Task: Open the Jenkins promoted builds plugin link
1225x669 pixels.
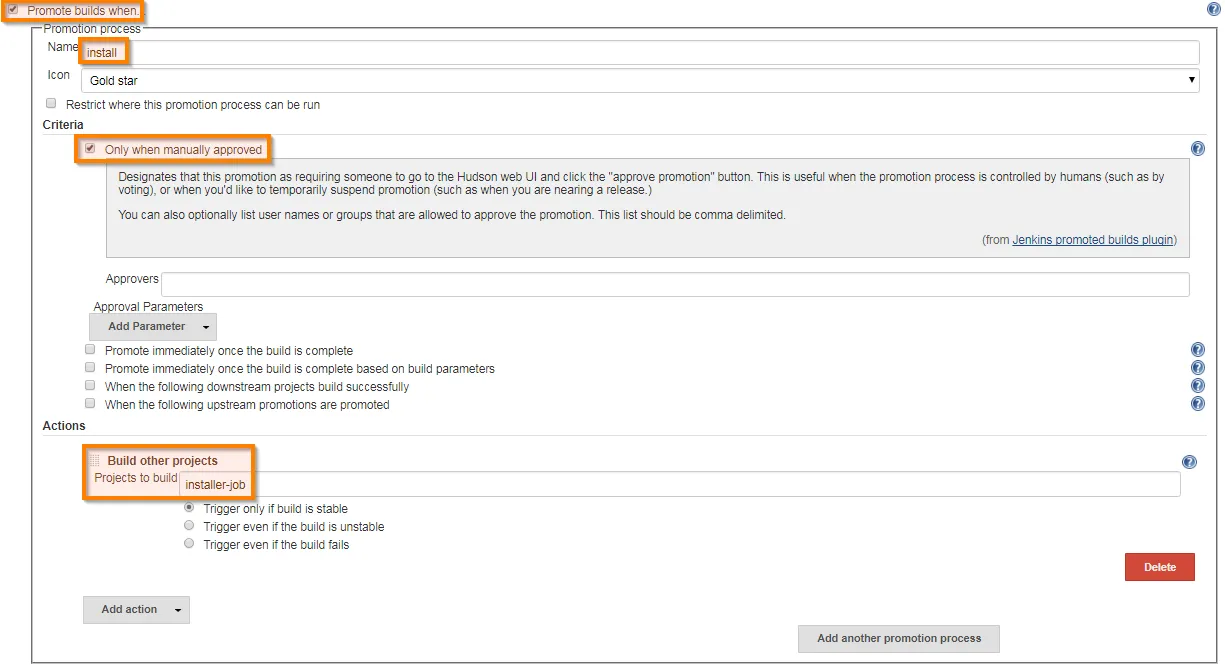Action: point(1092,240)
